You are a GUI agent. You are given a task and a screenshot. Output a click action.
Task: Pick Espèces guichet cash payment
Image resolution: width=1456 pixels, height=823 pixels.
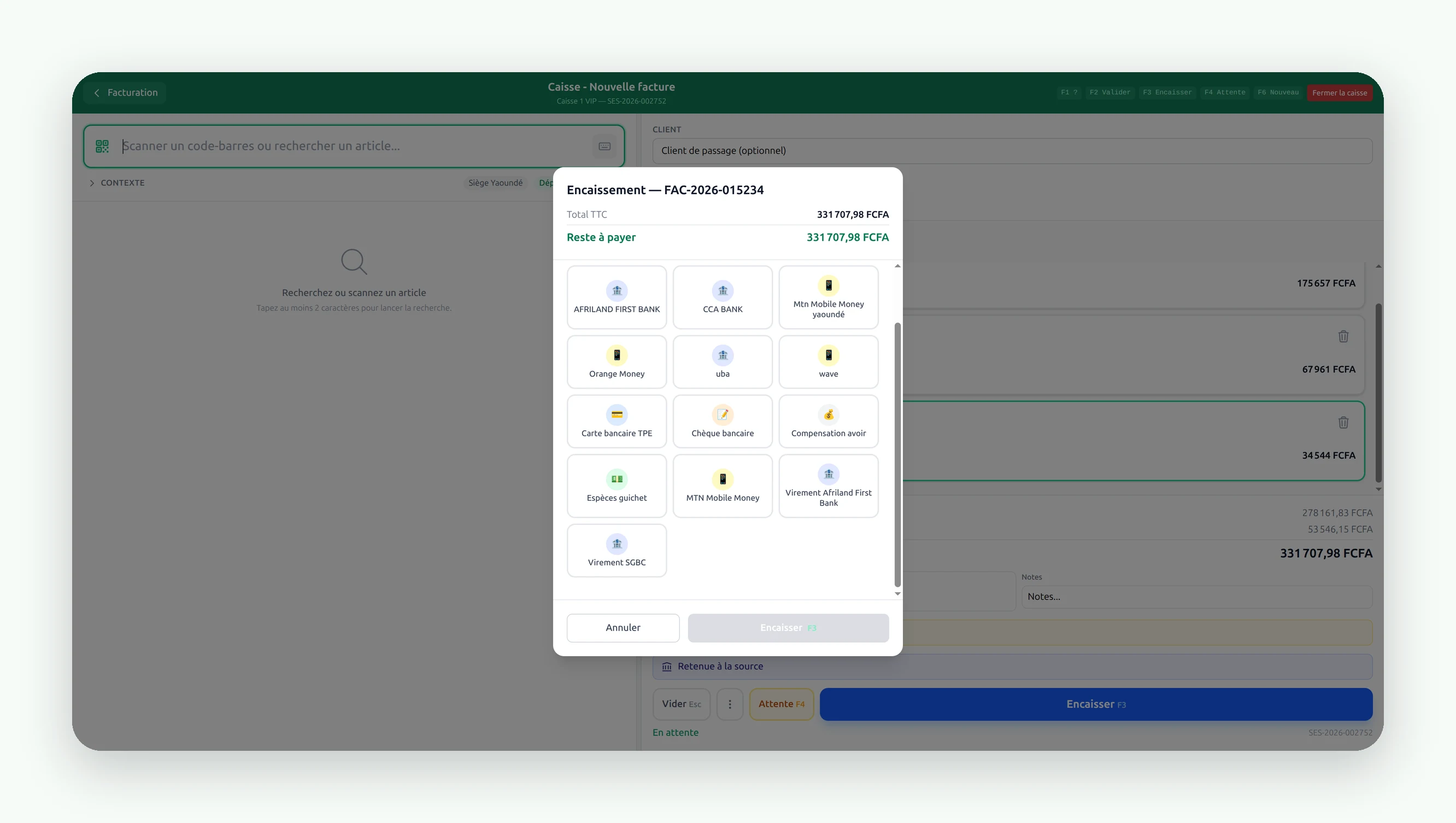pyautogui.click(x=617, y=486)
